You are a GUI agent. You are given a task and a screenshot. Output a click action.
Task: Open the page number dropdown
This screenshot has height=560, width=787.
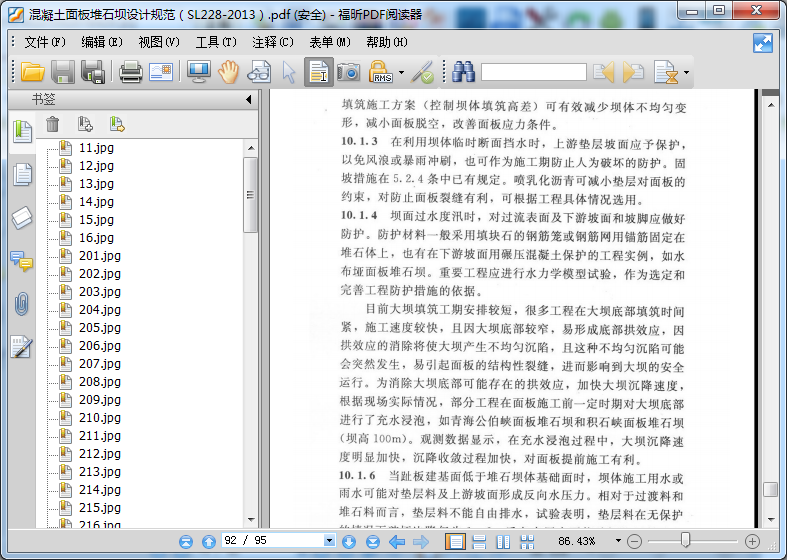pos(329,540)
